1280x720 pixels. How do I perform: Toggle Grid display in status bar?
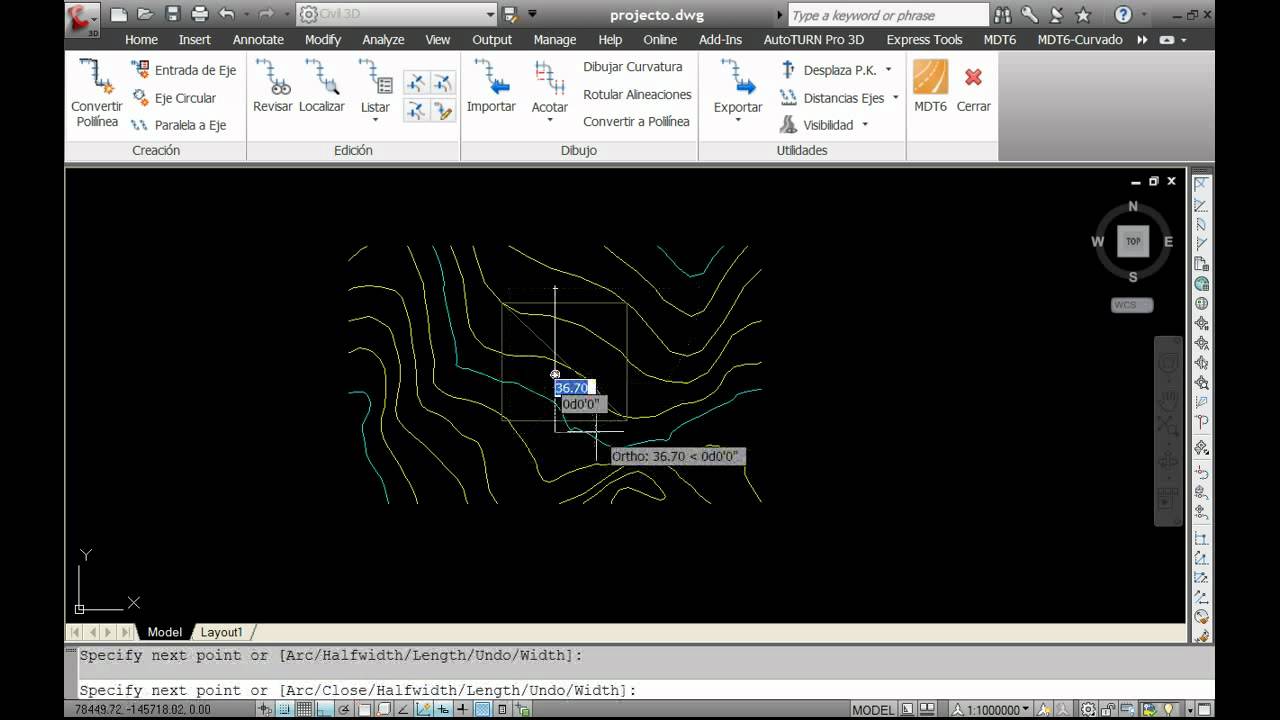click(305, 709)
